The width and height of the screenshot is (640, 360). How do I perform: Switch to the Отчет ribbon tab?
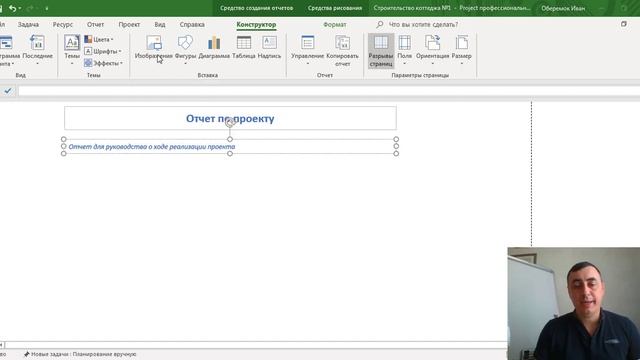[x=95, y=24]
